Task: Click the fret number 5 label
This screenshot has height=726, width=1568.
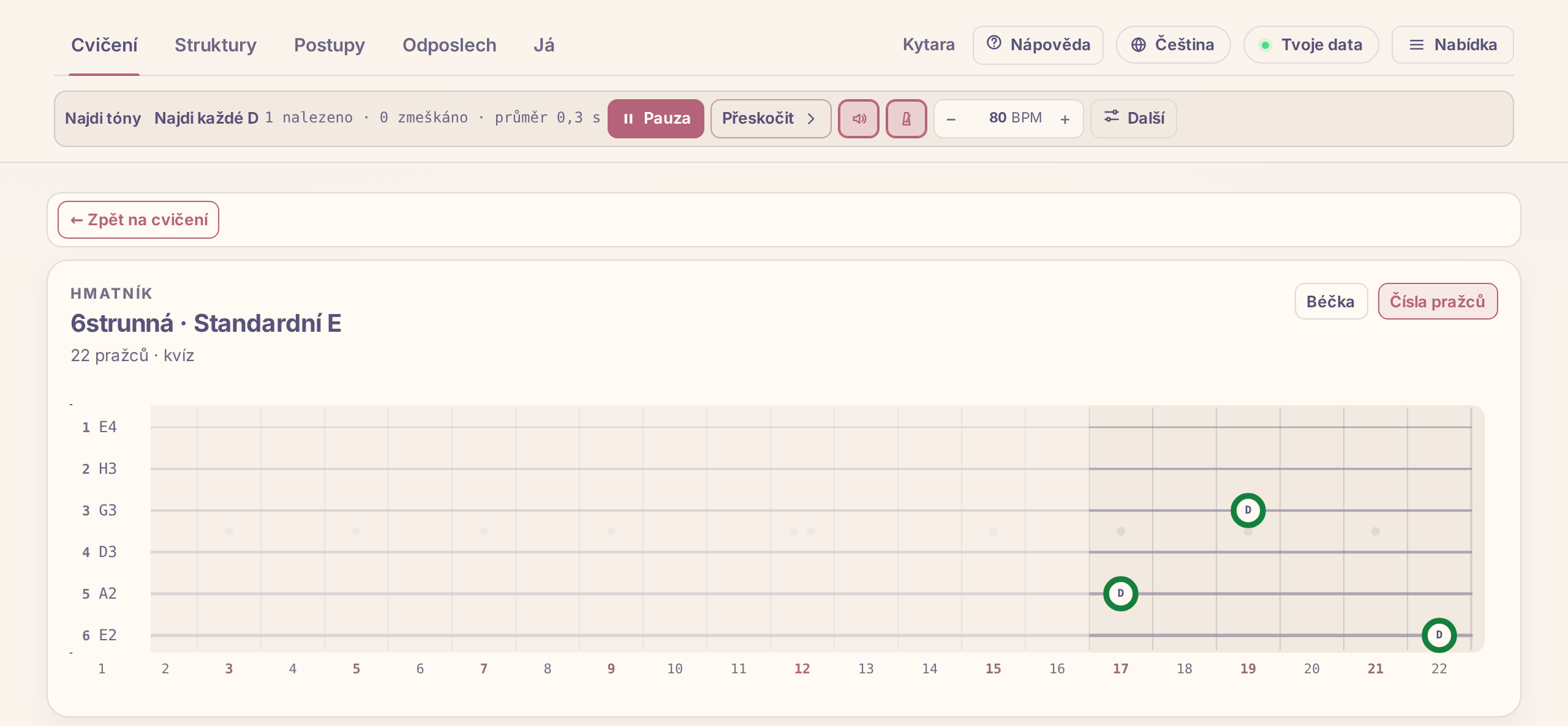Action: (356, 669)
